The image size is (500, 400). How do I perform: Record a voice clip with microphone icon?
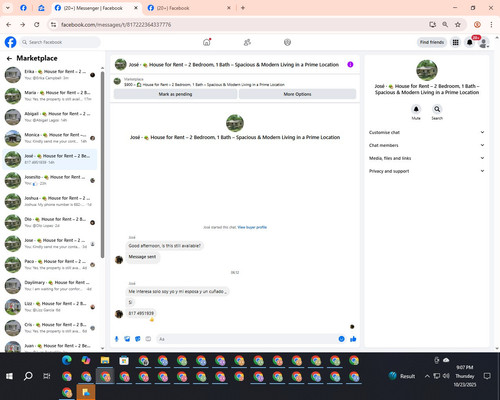(x=116, y=339)
